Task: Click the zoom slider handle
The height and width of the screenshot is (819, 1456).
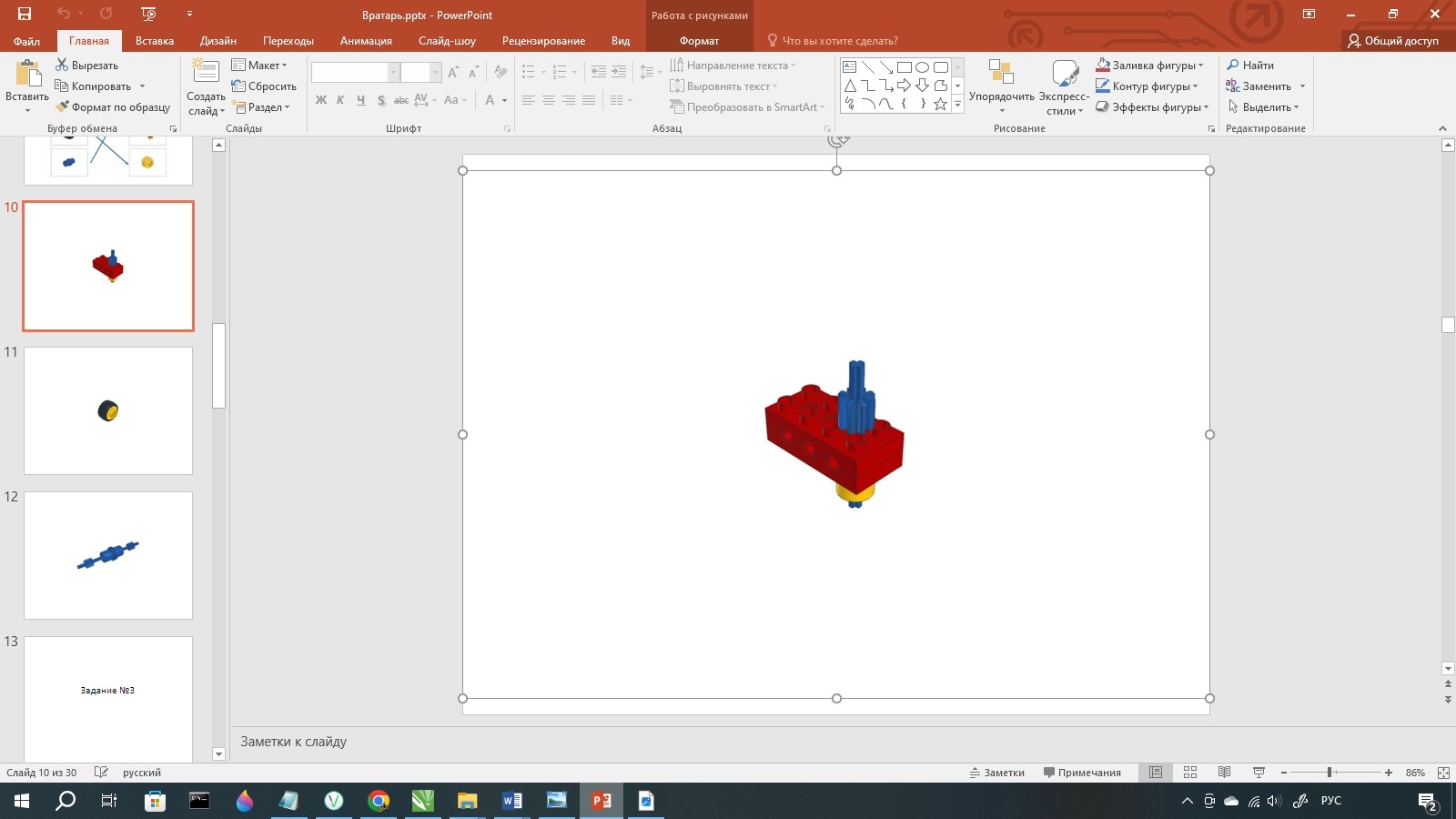Action: pos(1330,773)
